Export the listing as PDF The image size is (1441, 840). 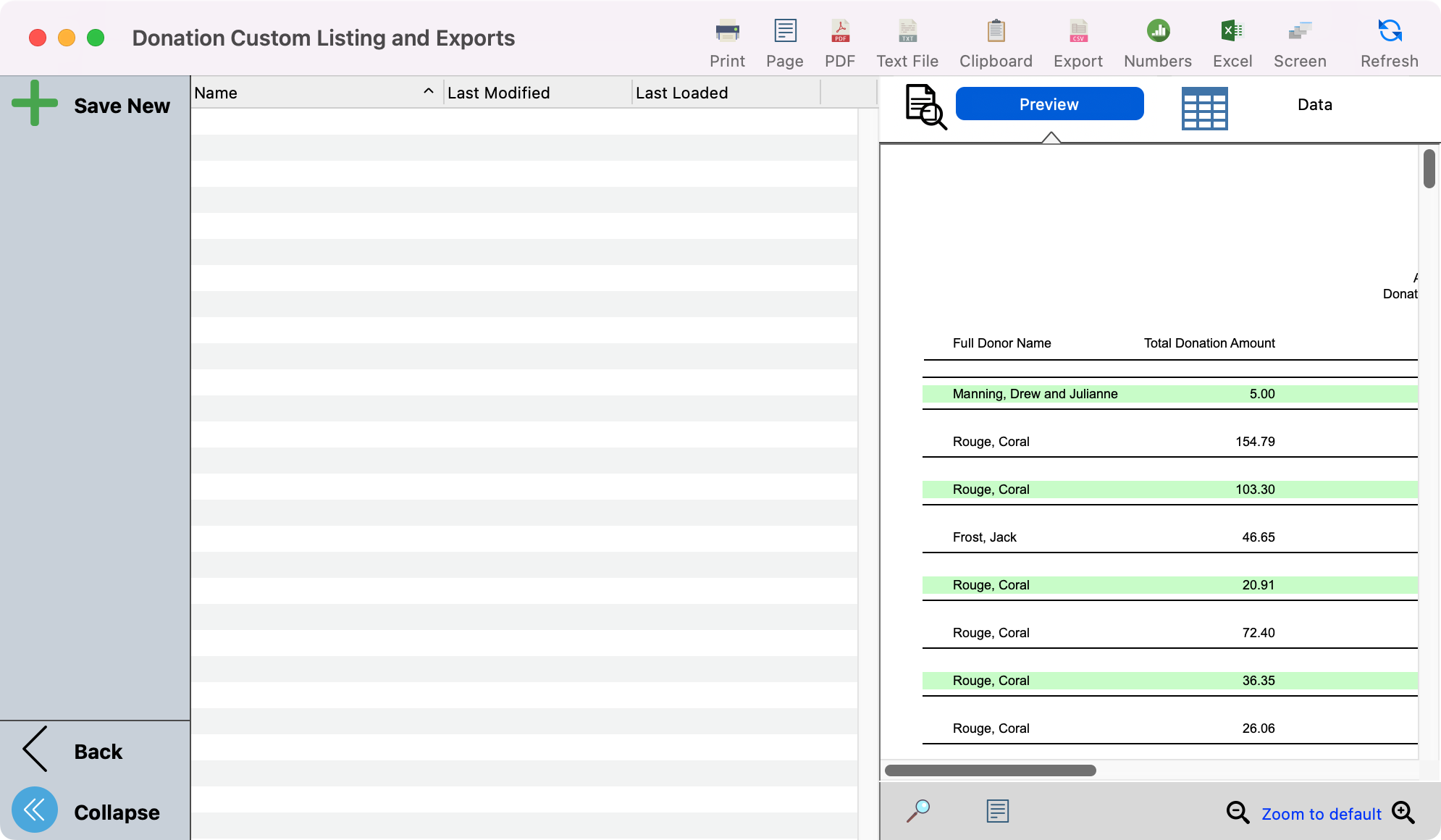840,32
